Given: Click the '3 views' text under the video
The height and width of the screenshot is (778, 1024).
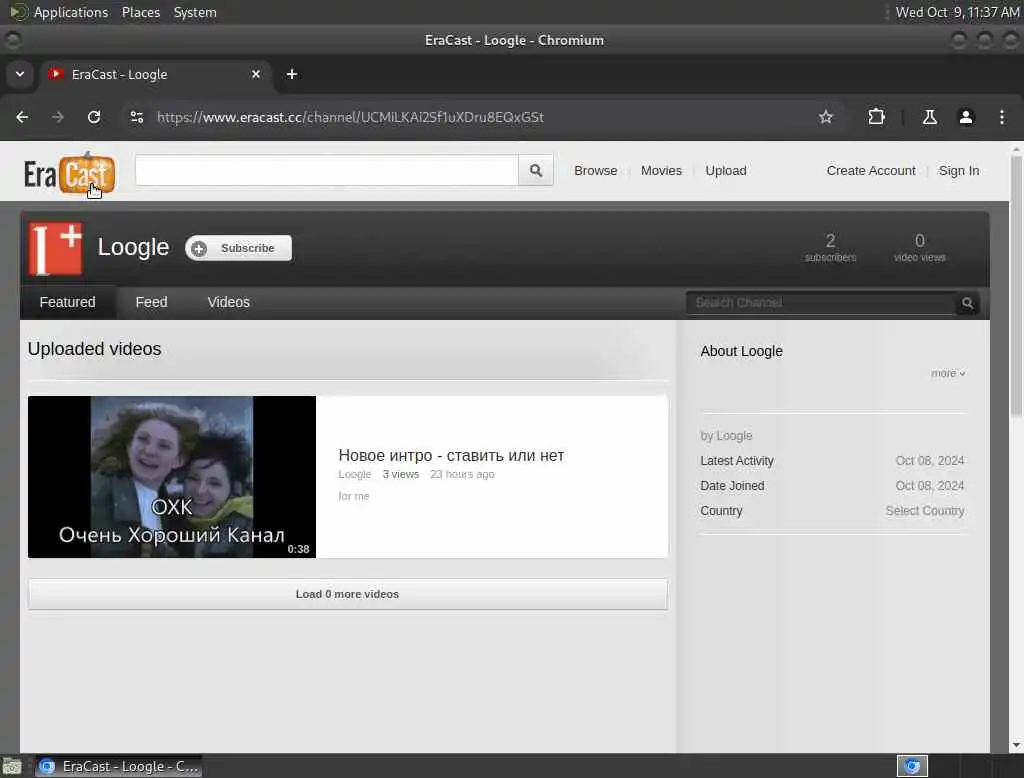Looking at the screenshot, I should pyautogui.click(x=400, y=474).
